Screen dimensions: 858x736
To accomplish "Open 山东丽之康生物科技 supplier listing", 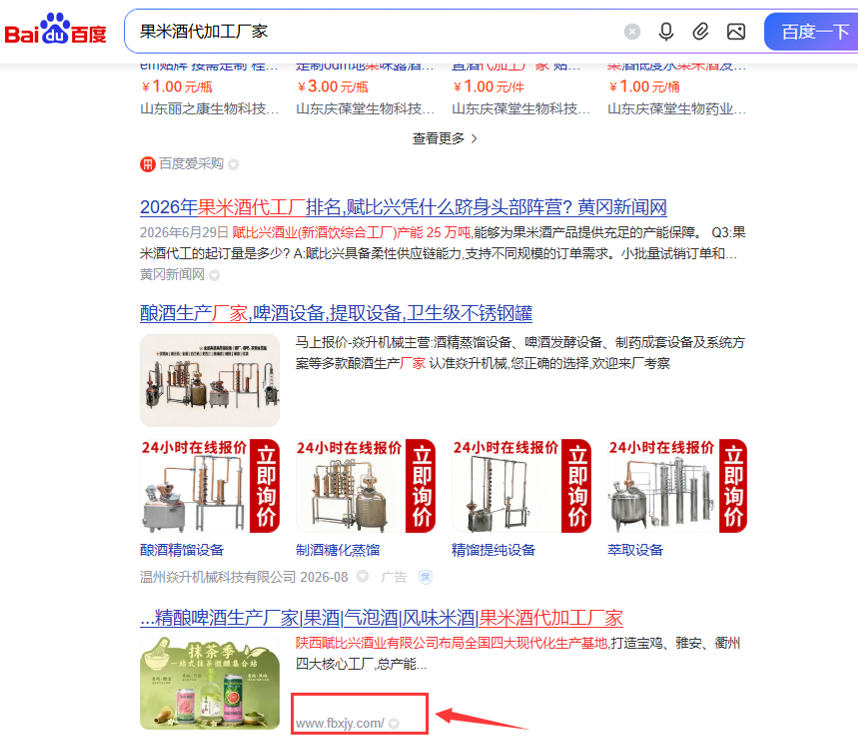I will point(210,109).
